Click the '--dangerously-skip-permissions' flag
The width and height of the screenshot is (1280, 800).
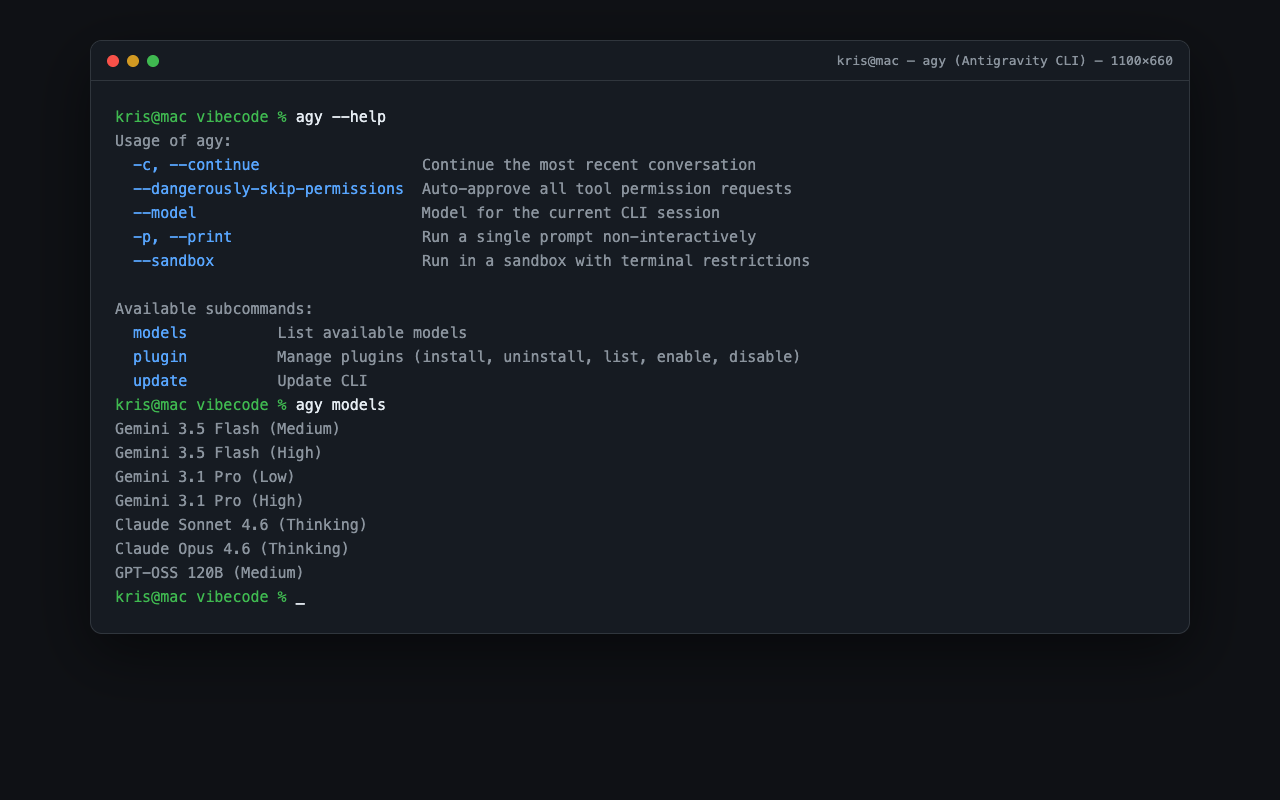pyautogui.click(x=268, y=189)
